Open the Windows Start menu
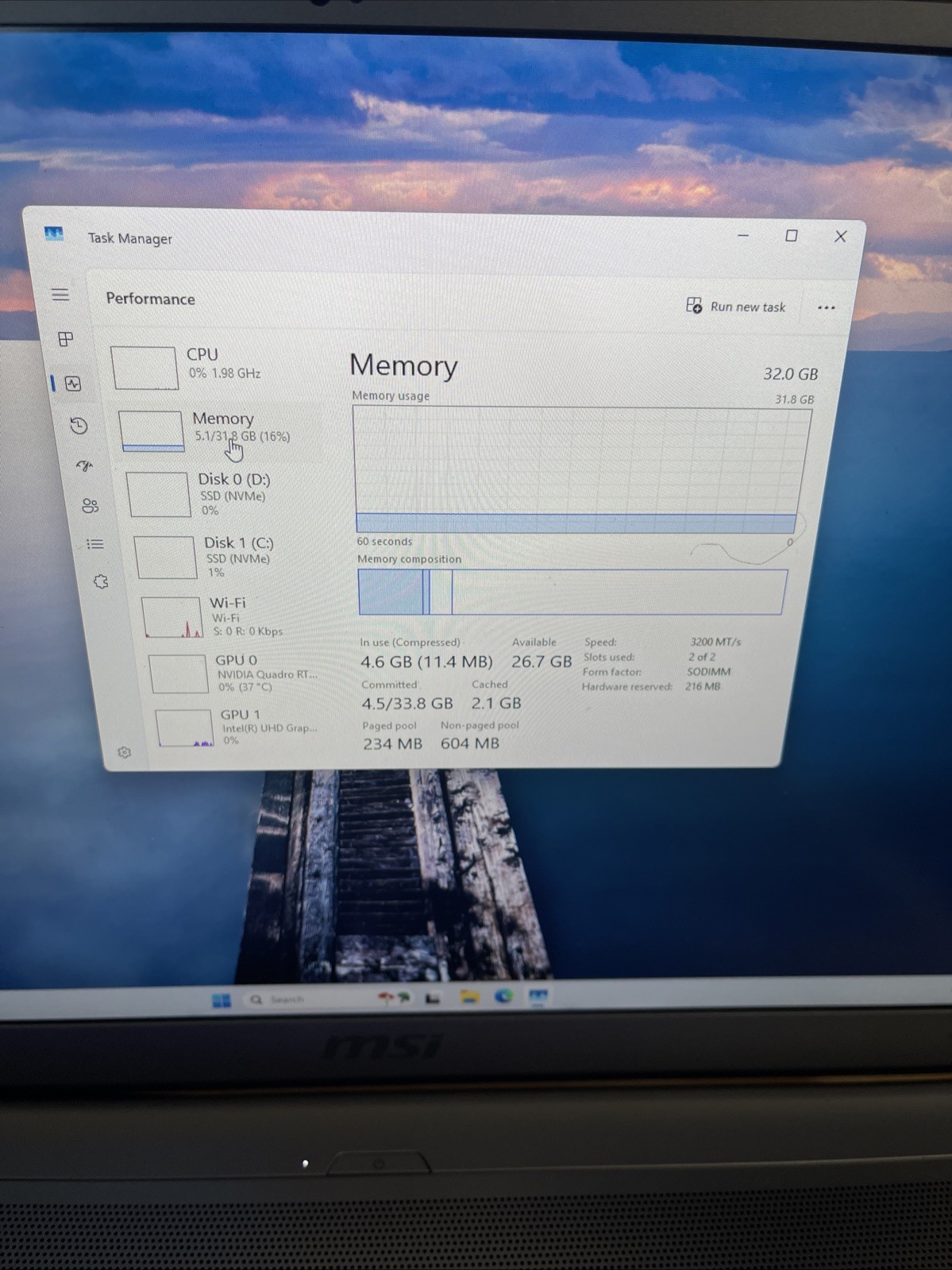 [x=222, y=1001]
